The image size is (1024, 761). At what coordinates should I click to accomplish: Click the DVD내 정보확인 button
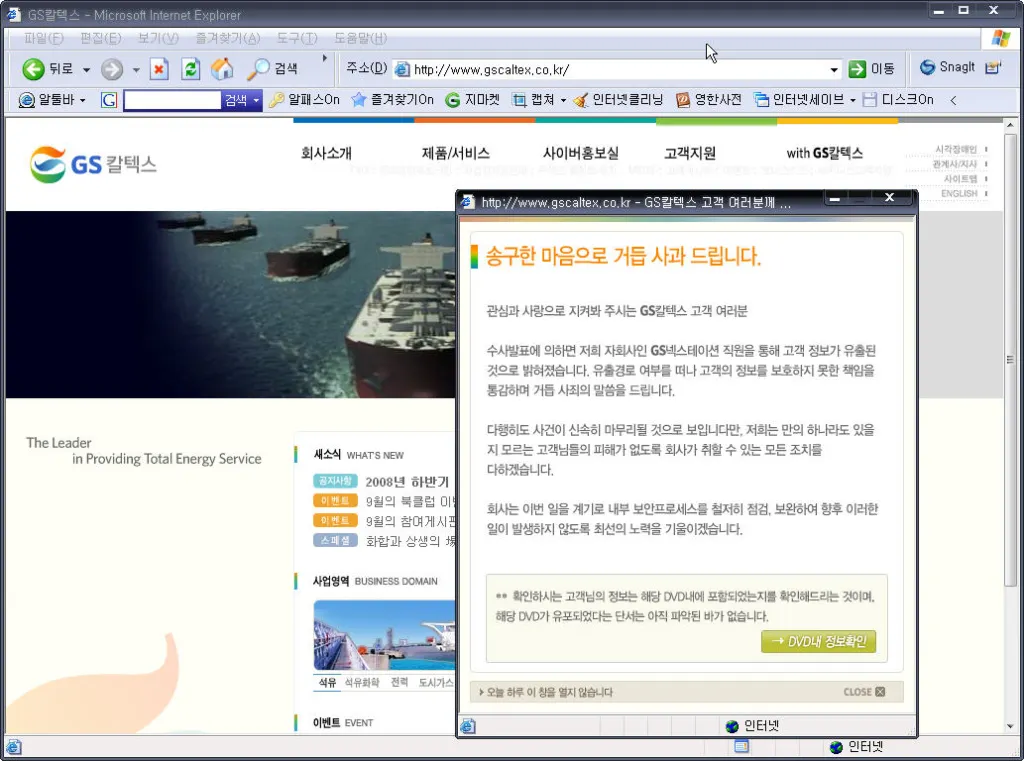[818, 642]
